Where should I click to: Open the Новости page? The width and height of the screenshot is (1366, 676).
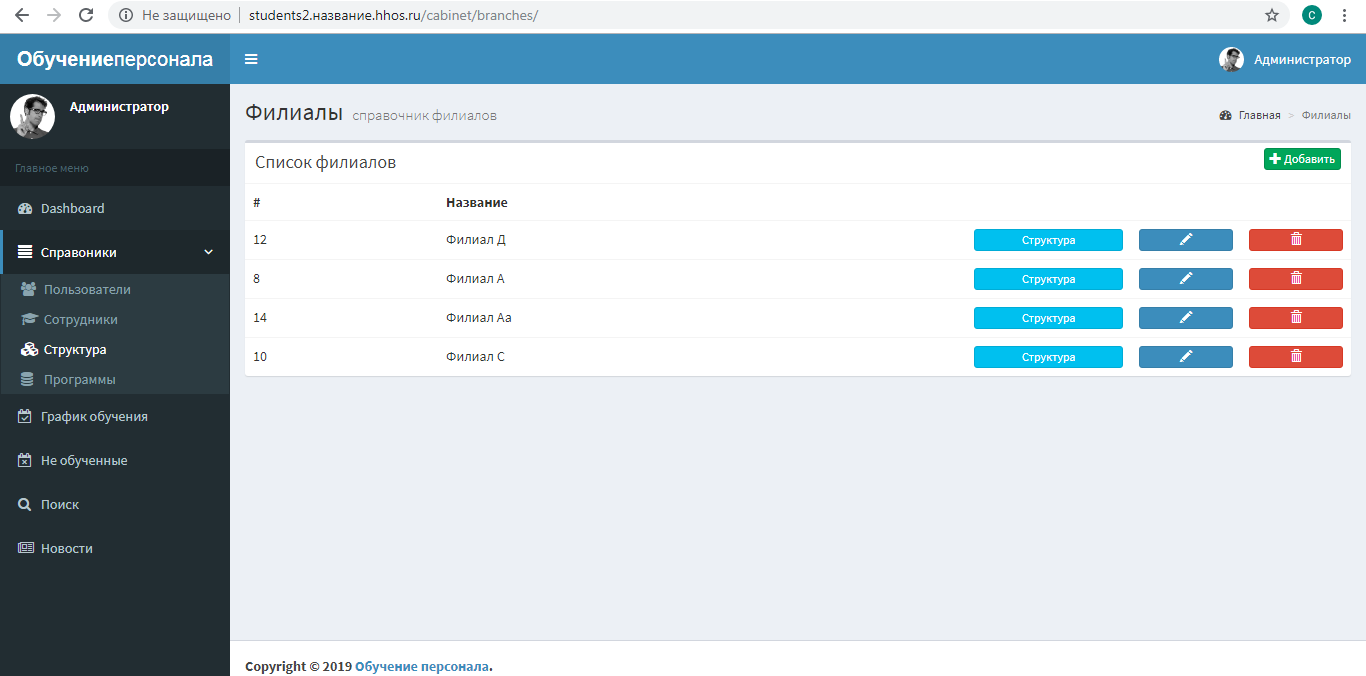tap(115, 549)
